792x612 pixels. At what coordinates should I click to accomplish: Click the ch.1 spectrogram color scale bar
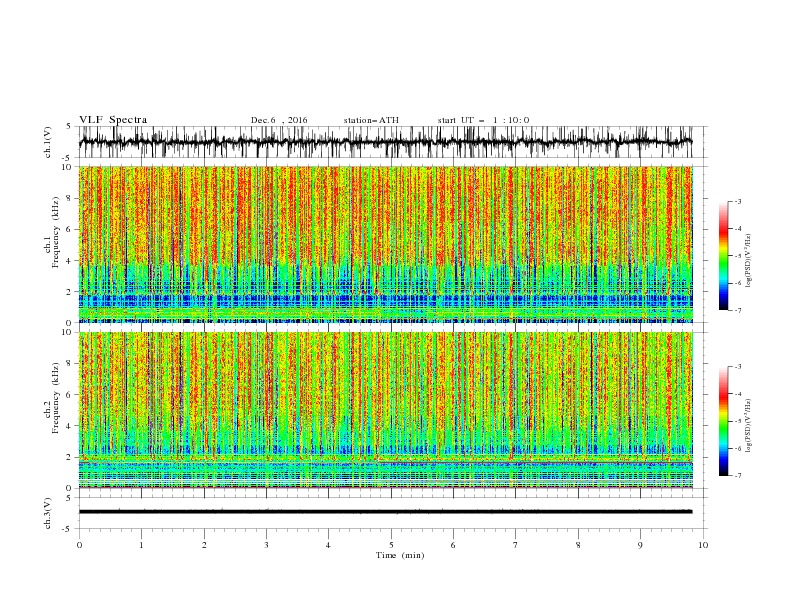[723, 256]
